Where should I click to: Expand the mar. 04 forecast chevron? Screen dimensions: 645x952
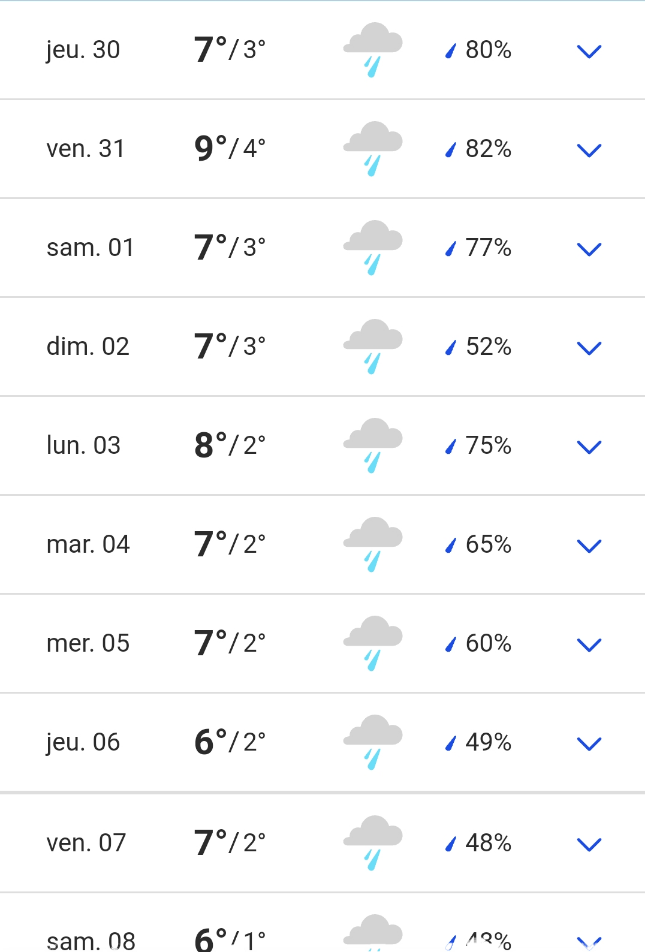(589, 546)
